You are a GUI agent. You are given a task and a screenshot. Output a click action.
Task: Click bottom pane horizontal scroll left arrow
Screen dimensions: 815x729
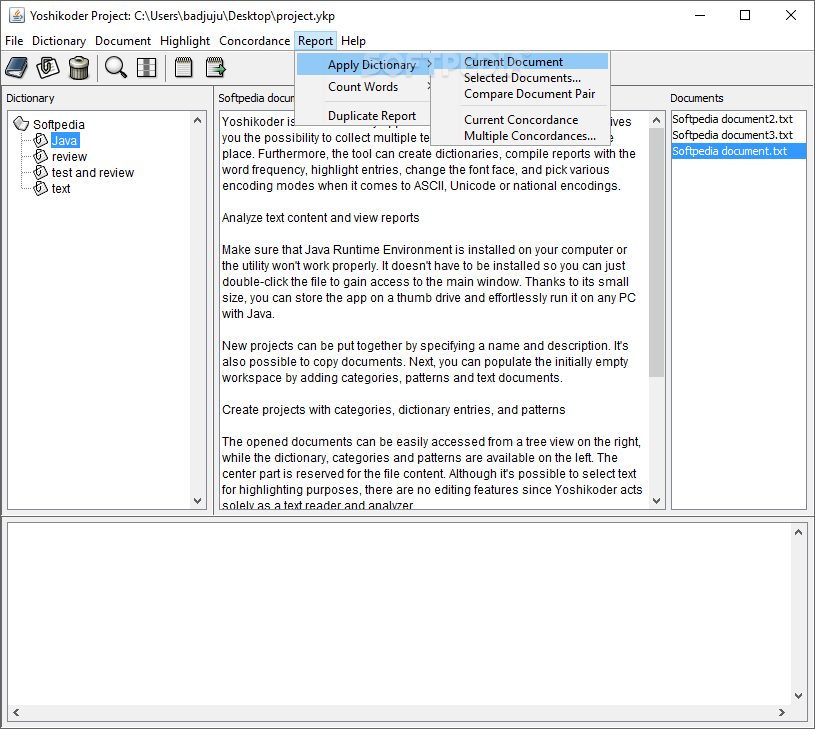[x=16, y=712]
